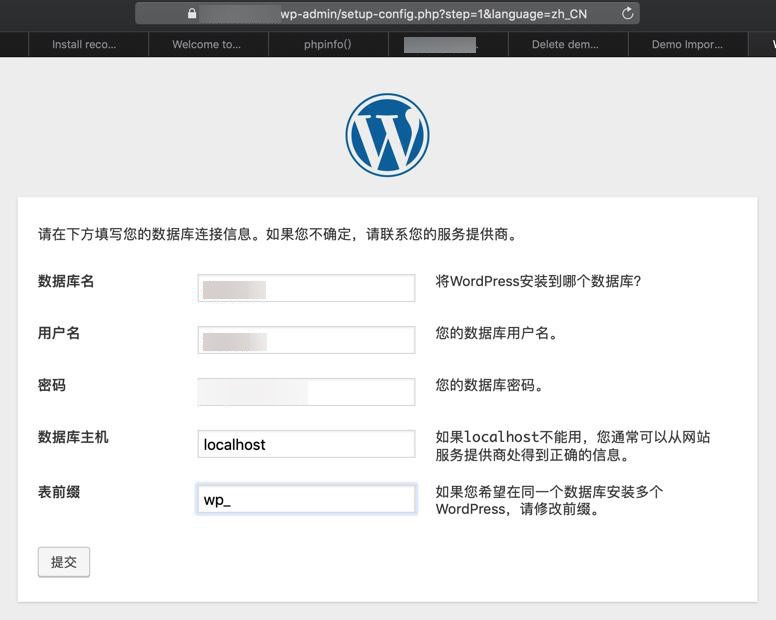Click the 用户名 input field
The width and height of the screenshot is (776, 620).
(x=306, y=340)
